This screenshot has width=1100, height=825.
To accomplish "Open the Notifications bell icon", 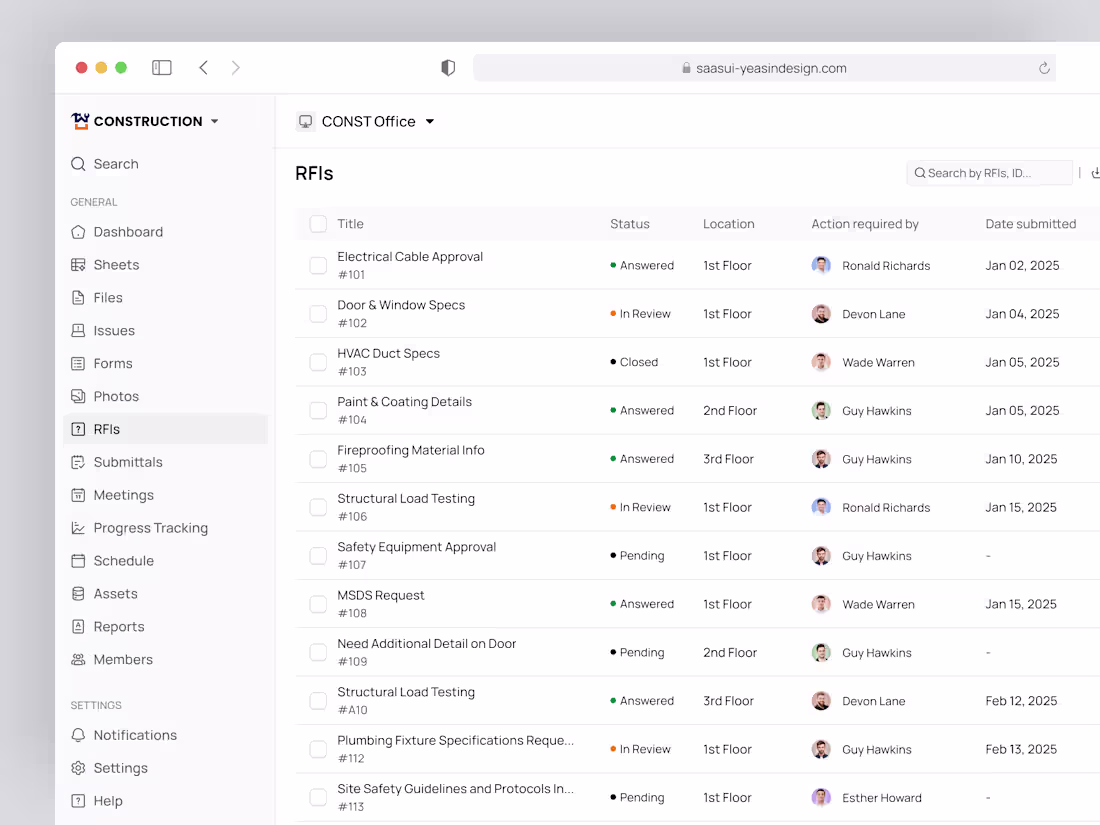I will [77, 735].
